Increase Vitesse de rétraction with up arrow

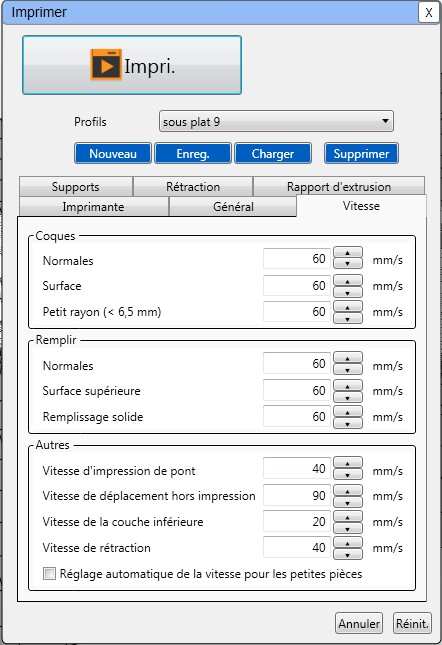[x=348, y=543]
